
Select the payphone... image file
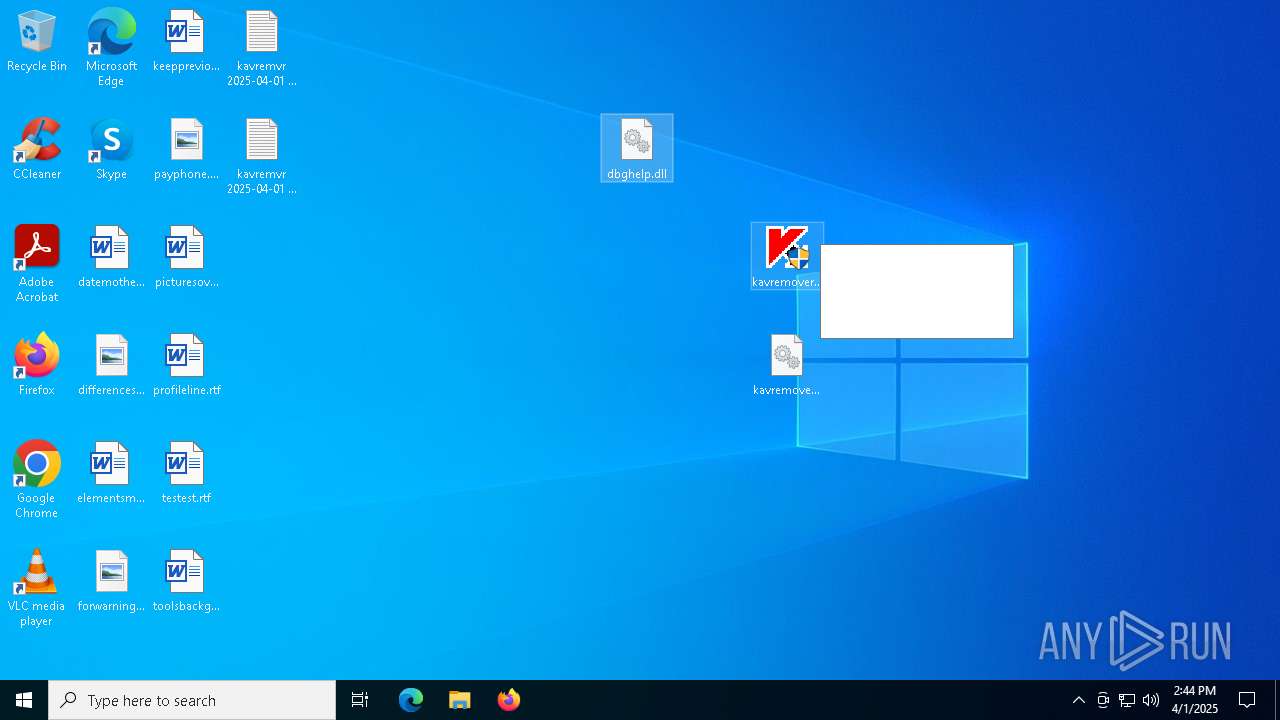[x=186, y=150]
